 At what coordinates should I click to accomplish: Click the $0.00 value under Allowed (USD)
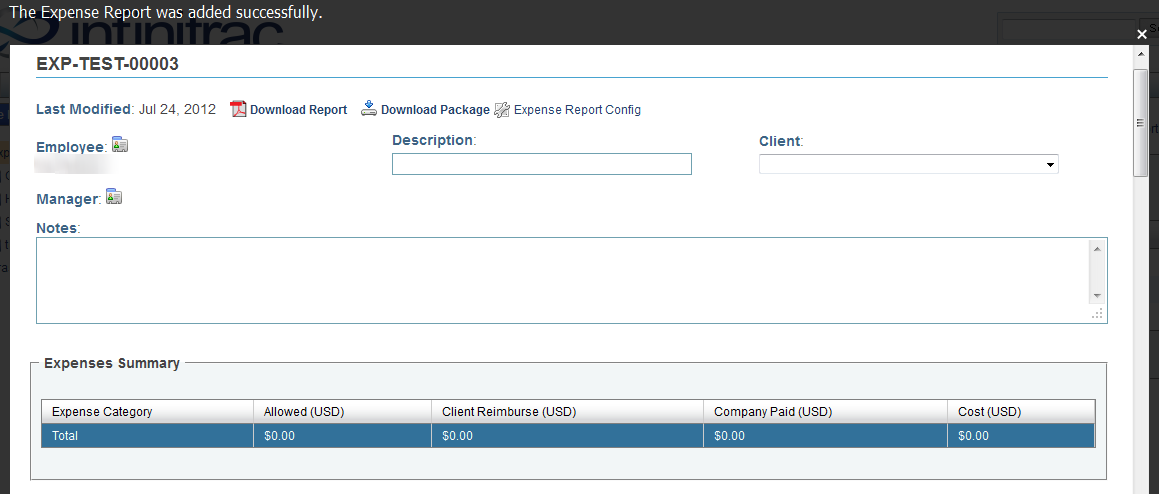pos(279,436)
